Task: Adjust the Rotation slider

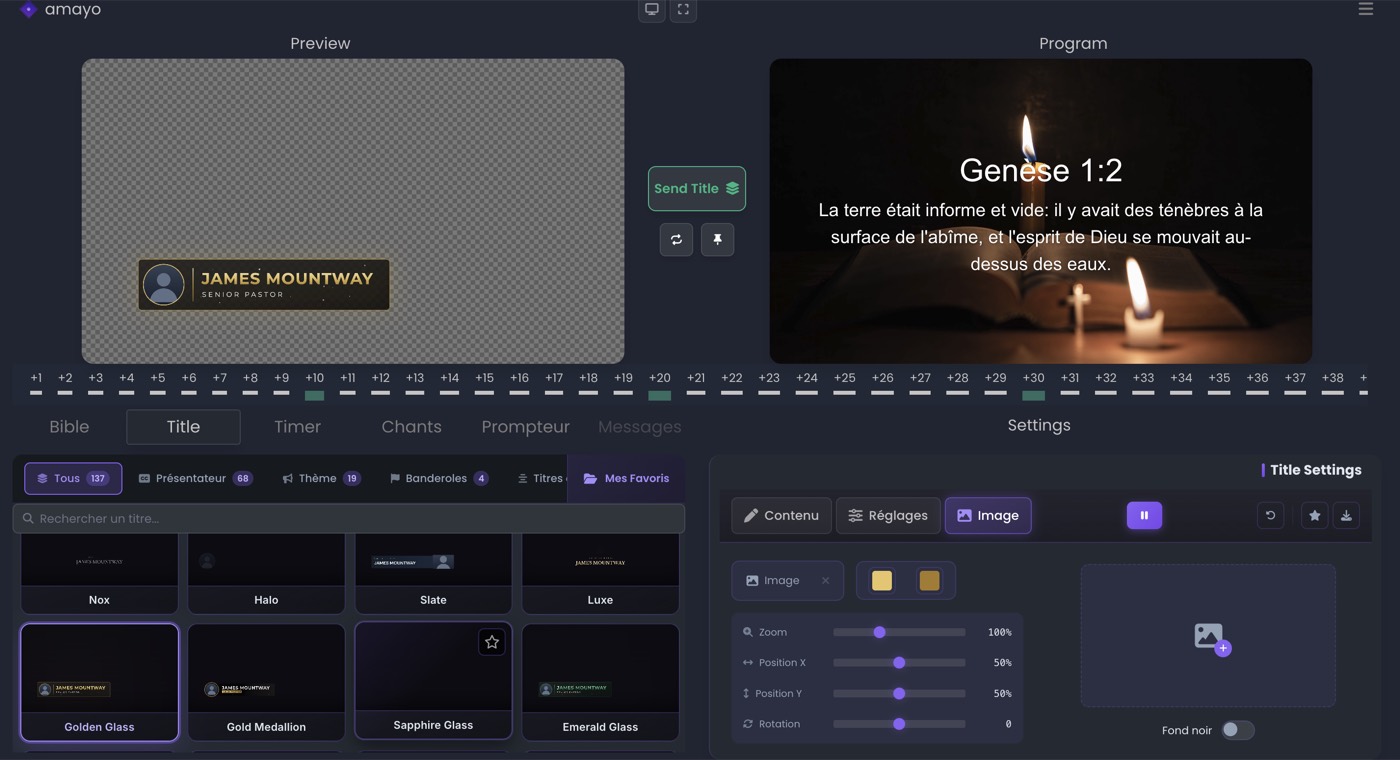Action: point(899,724)
